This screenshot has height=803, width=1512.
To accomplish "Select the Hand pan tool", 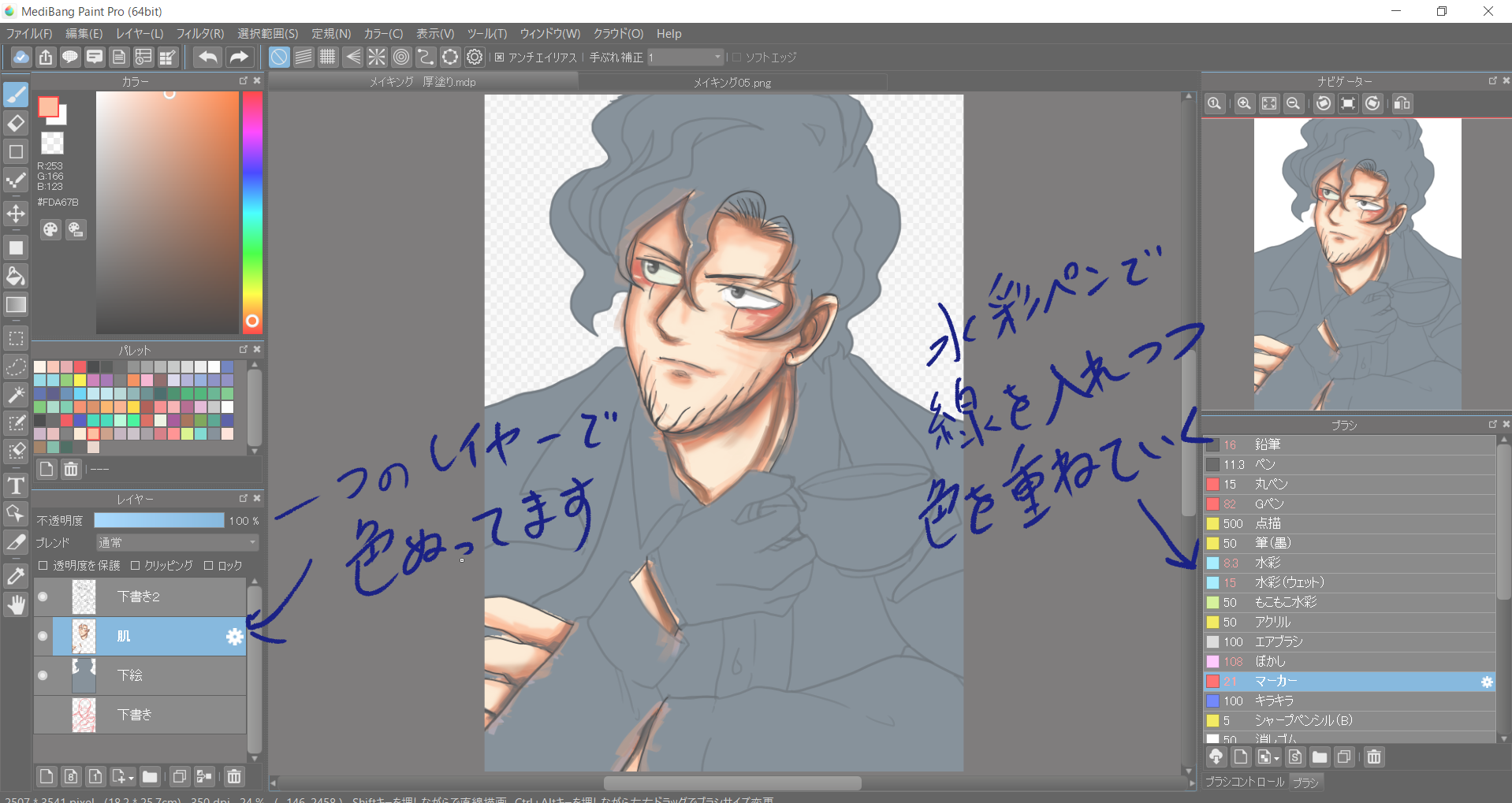I will click(x=16, y=605).
